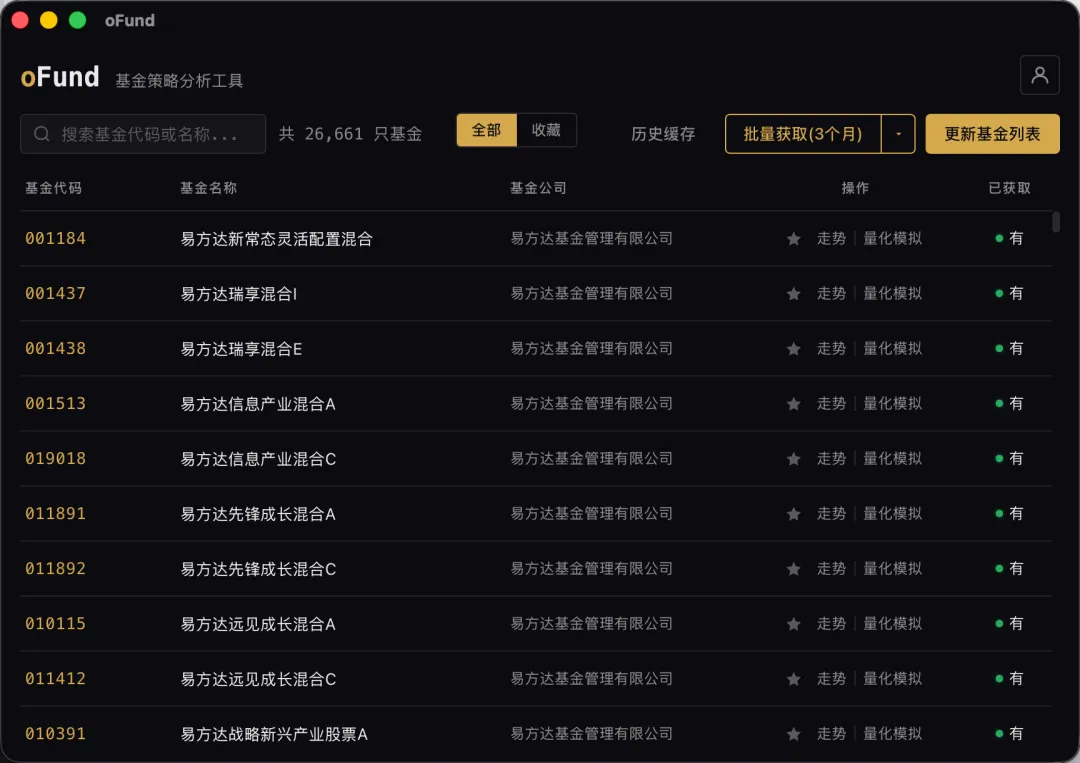Favorite fund 011891 star icon

793,514
